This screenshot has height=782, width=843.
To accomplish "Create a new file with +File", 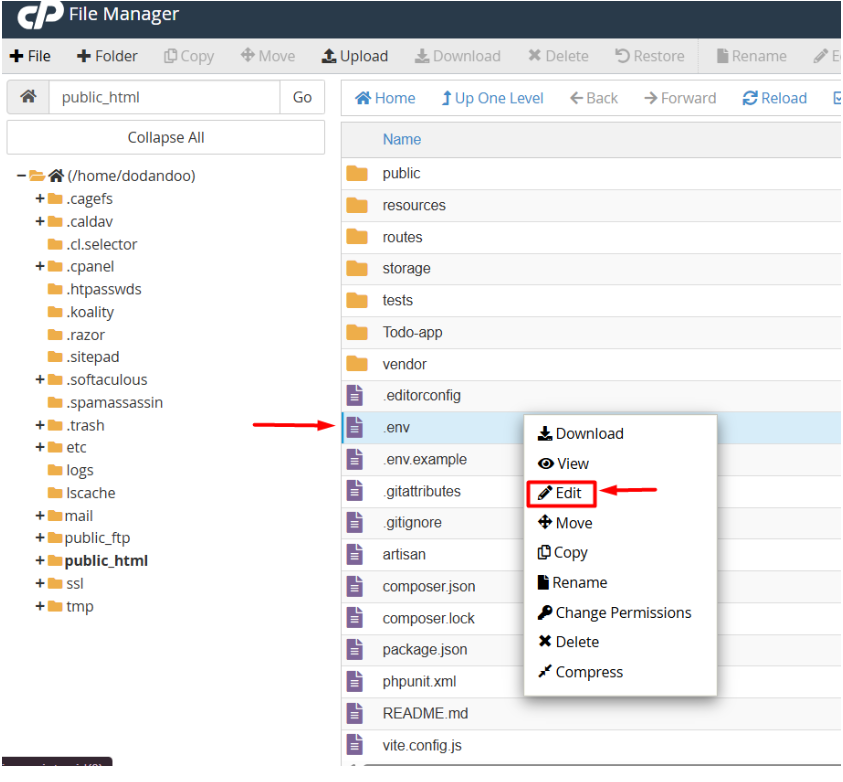I will click(30, 56).
